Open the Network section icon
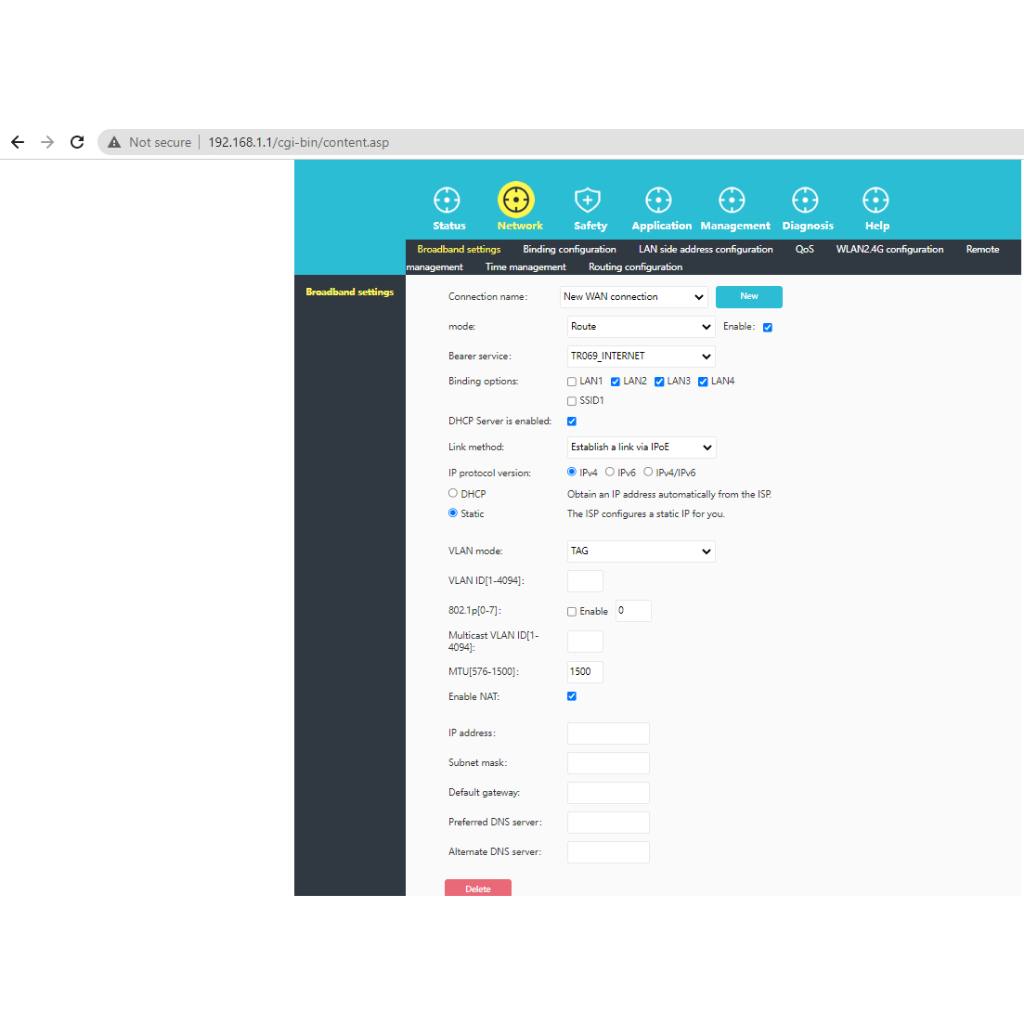Image resolution: width=1024 pixels, height=1024 pixels. tap(516, 200)
